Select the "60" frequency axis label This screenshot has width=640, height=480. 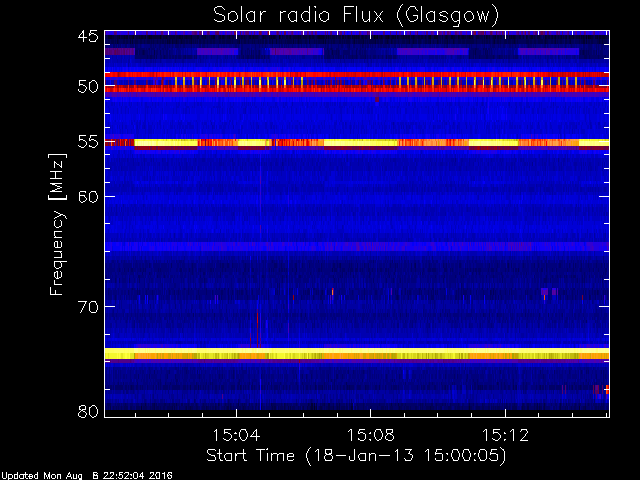(x=88, y=197)
